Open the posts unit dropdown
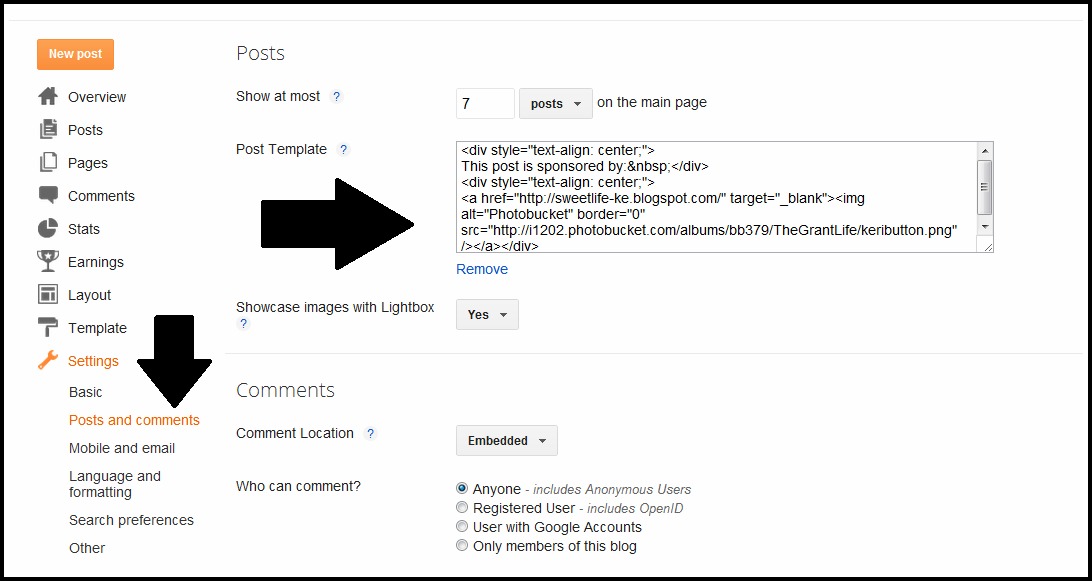Image resolution: width=1092 pixels, height=581 pixels. 556,104
